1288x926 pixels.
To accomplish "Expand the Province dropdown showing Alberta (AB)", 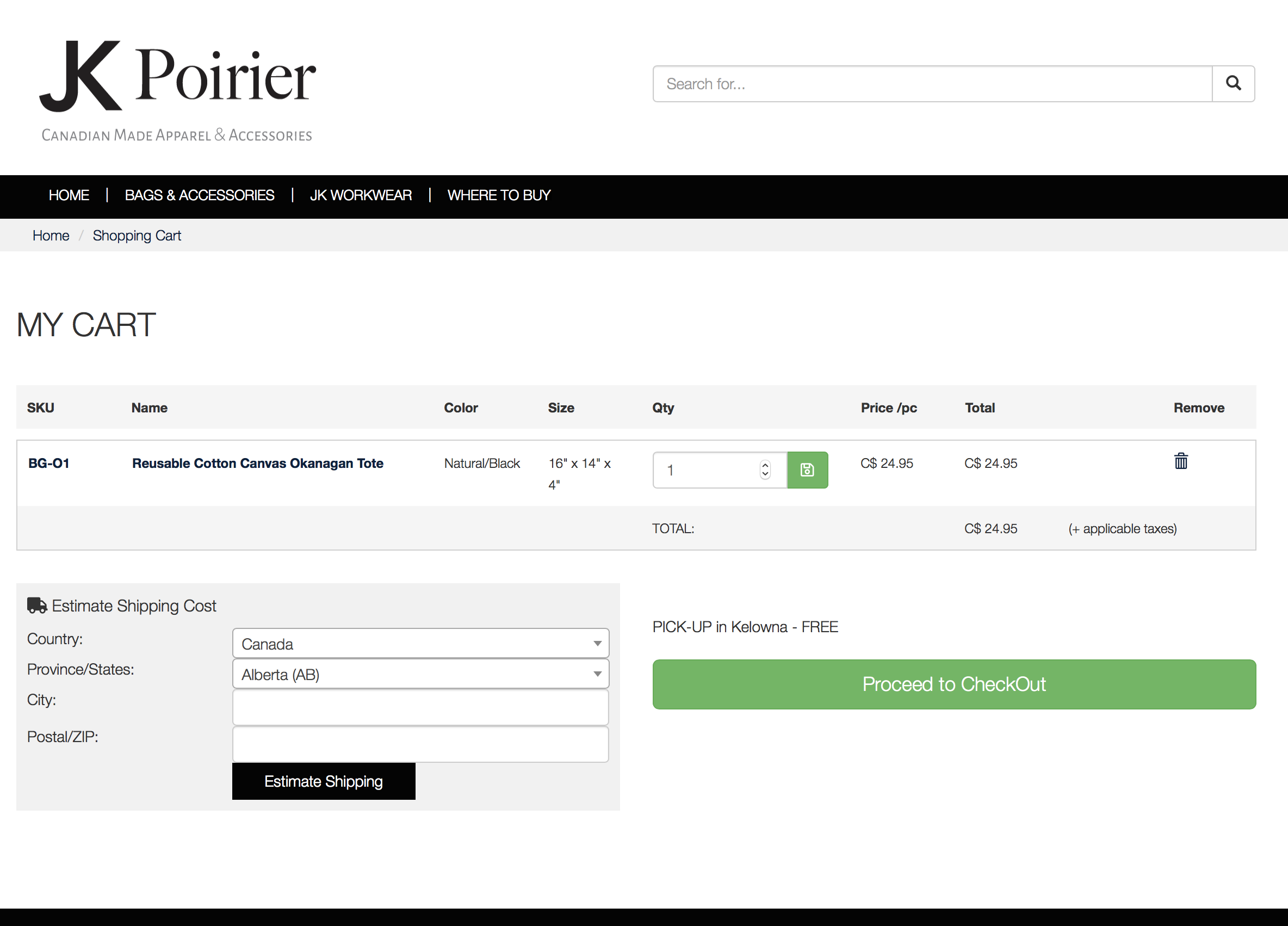I will click(421, 674).
